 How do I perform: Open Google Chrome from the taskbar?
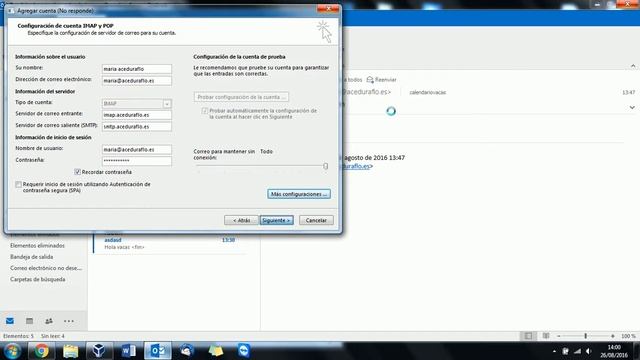point(41,351)
